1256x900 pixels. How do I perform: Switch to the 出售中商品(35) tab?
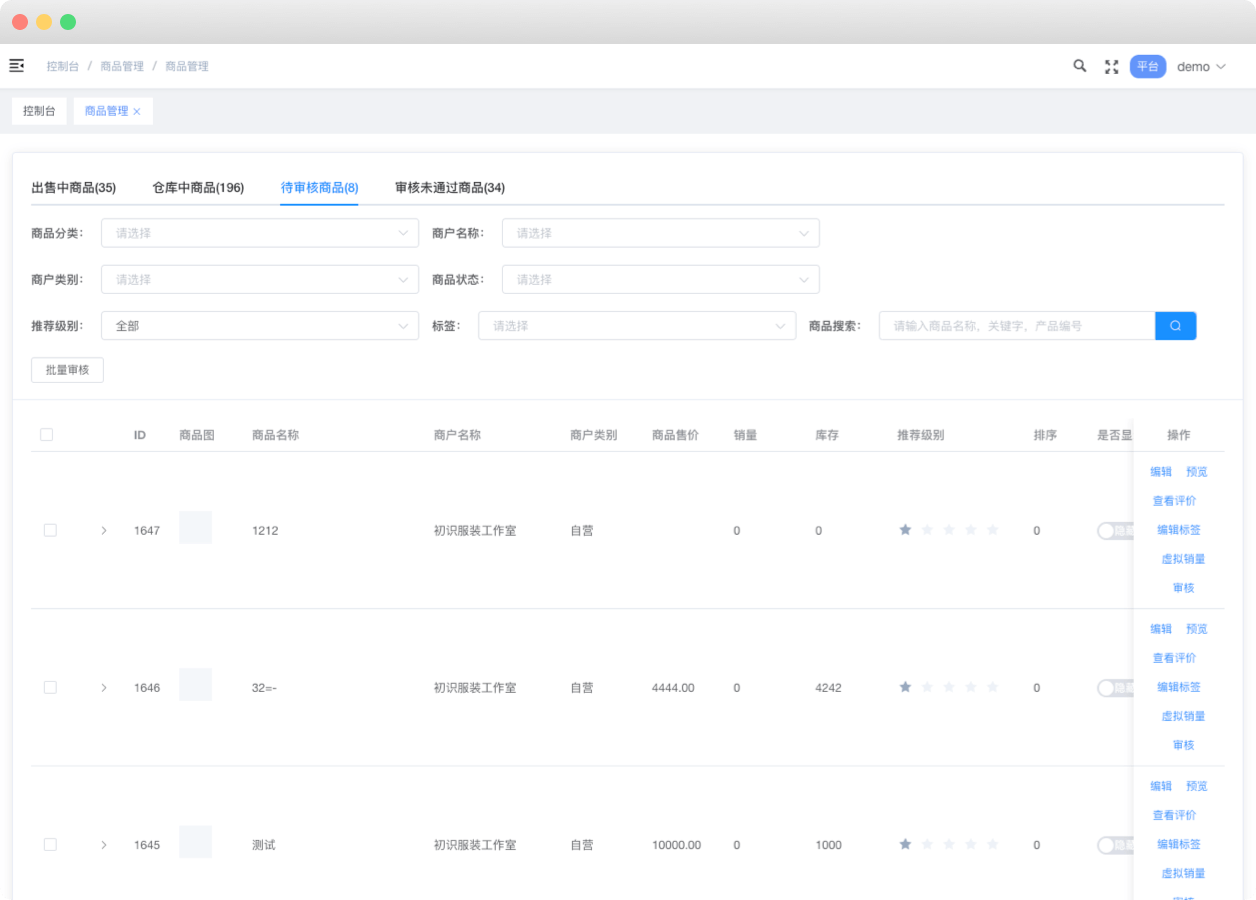(x=74, y=188)
